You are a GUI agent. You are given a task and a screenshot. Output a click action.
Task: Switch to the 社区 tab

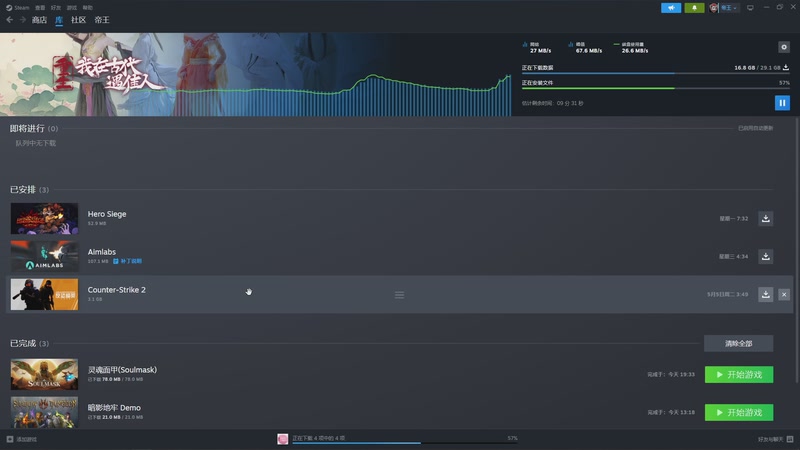pyautogui.click(x=78, y=20)
